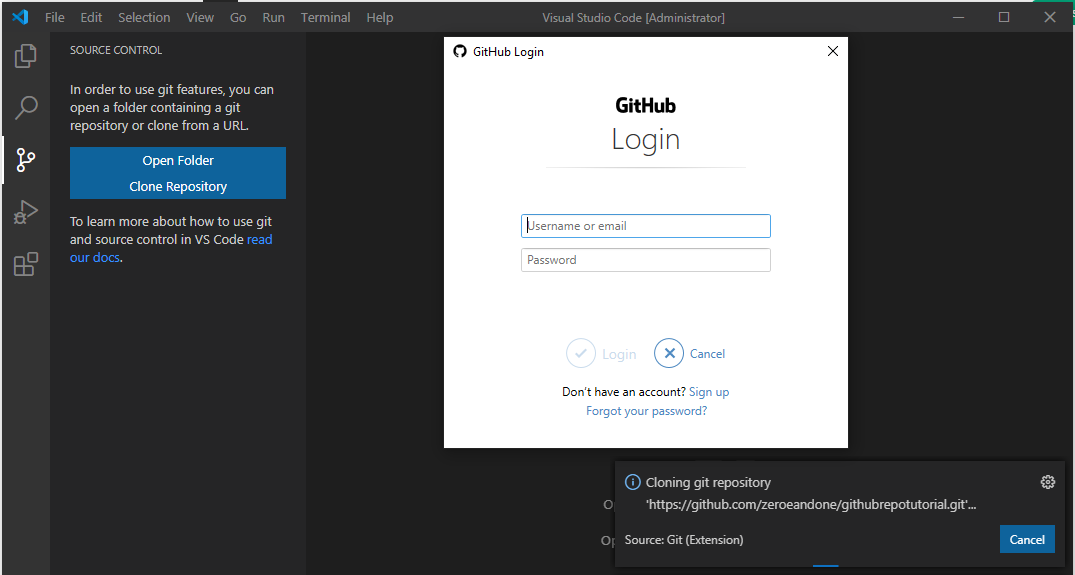Viewport: 1075px width, 575px height.
Task: Open notification settings gear icon
Action: coord(1047,482)
